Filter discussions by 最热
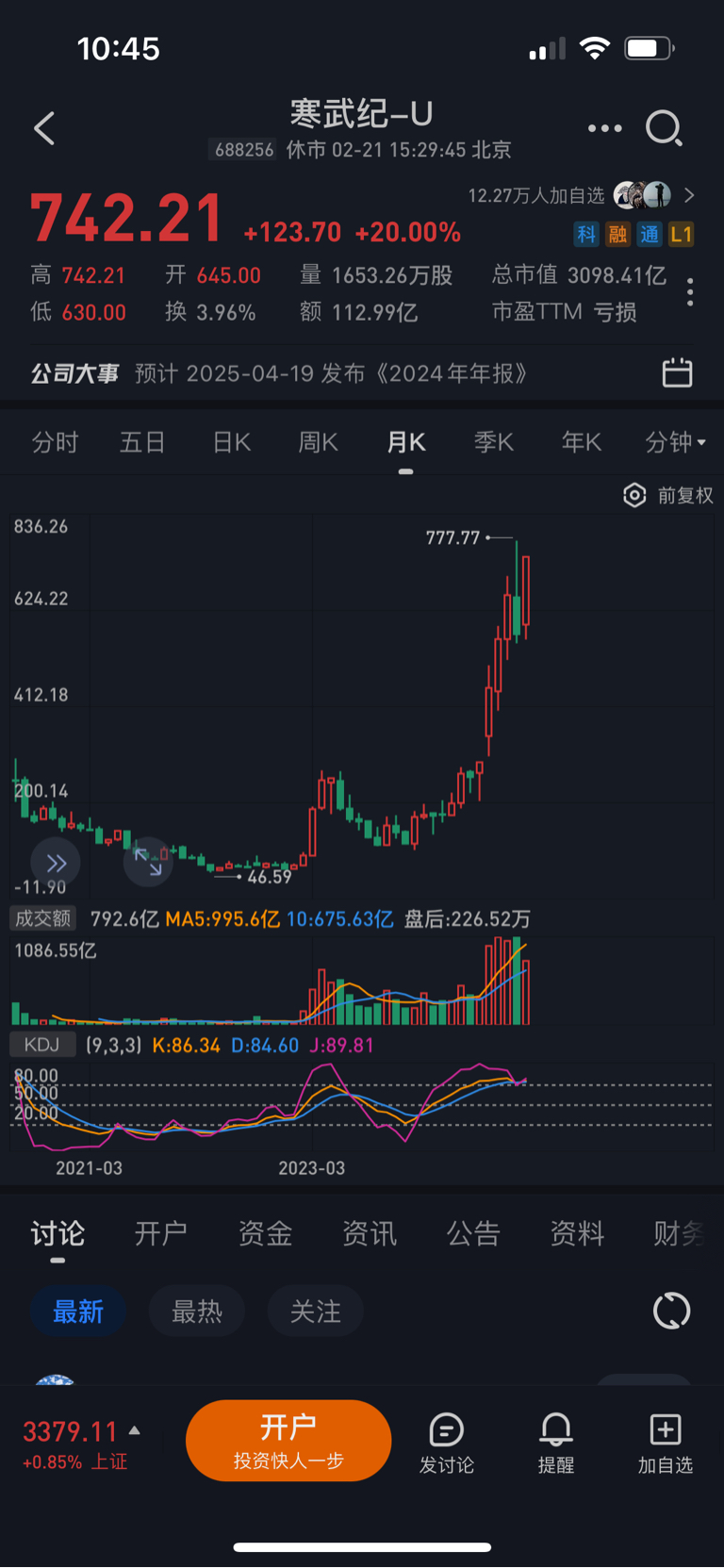The width and height of the screenshot is (724, 1568). (x=197, y=1312)
